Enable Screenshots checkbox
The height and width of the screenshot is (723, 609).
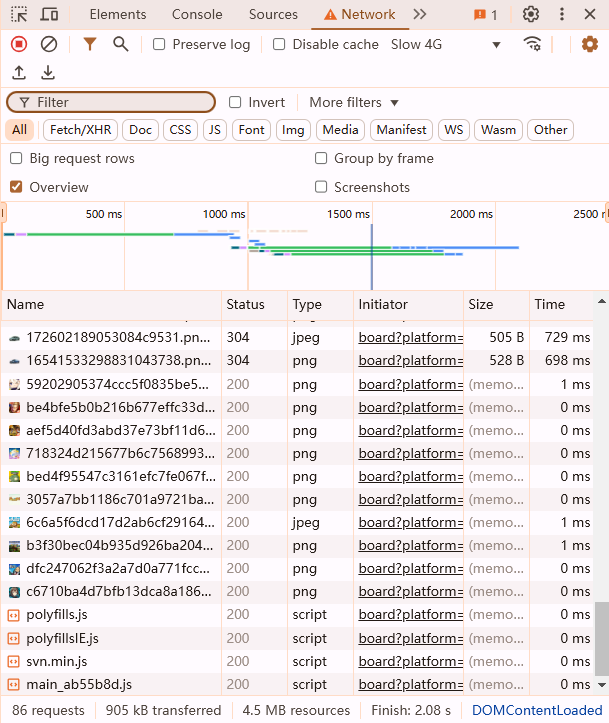point(321,187)
